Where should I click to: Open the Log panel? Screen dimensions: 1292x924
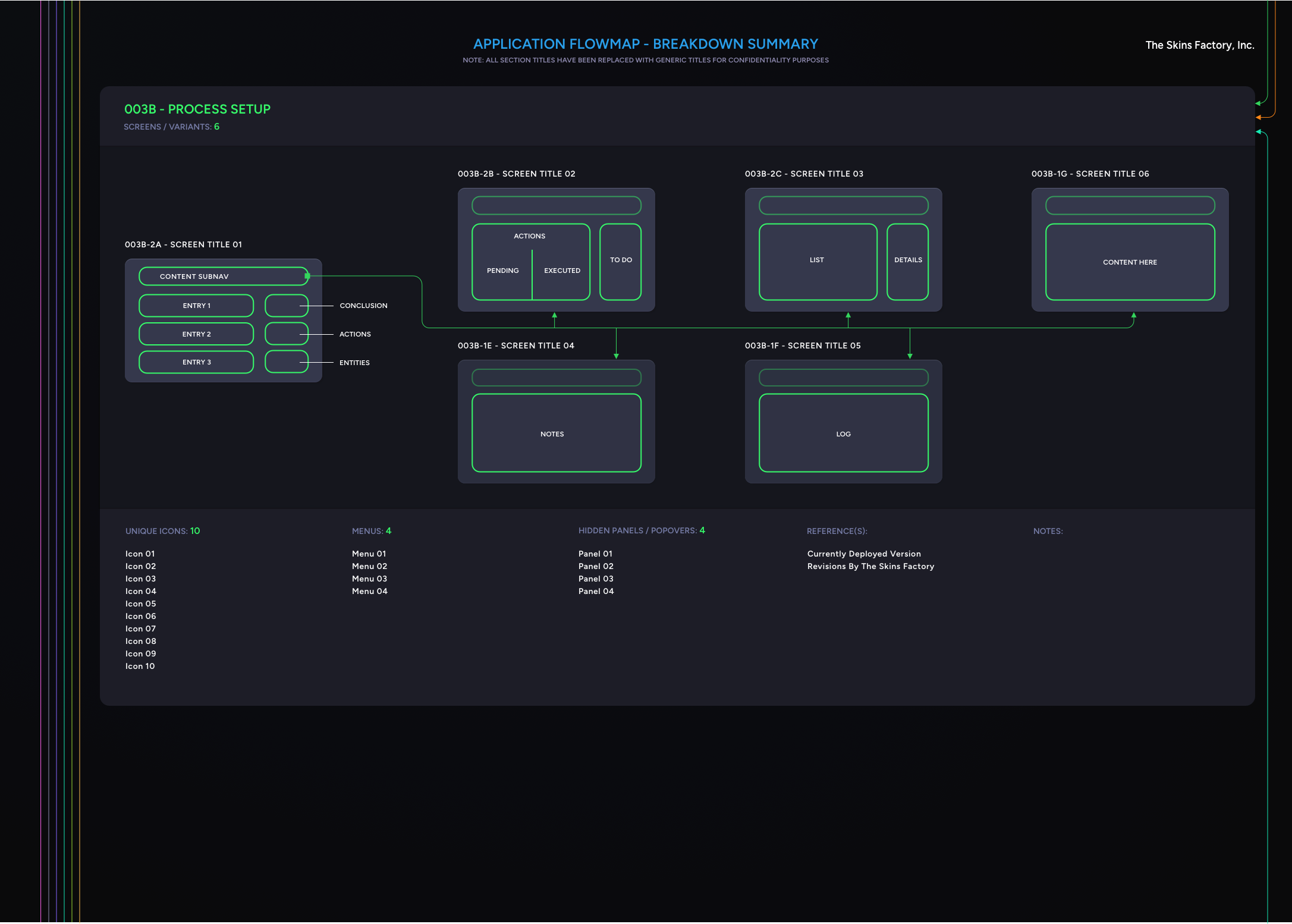click(x=843, y=433)
